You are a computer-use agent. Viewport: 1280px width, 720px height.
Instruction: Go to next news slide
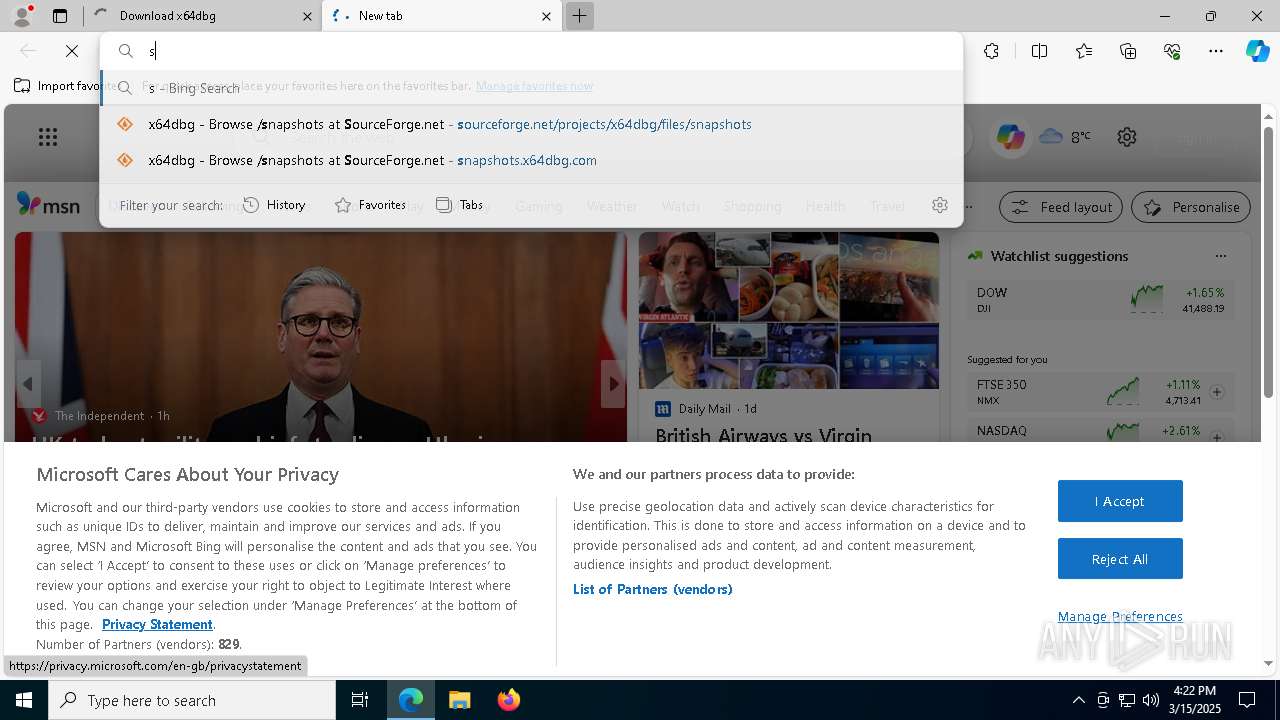[x=613, y=384]
